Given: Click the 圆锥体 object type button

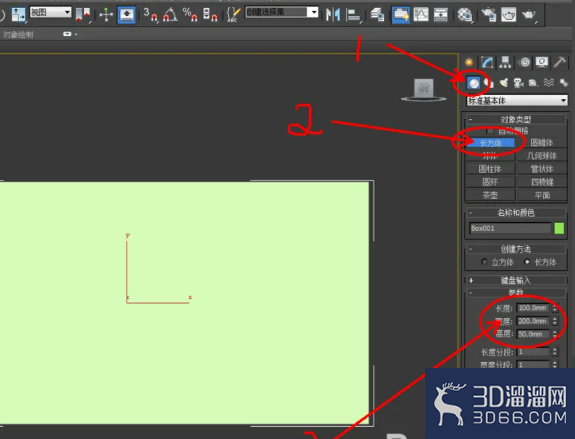Looking at the screenshot, I should pos(542,143).
